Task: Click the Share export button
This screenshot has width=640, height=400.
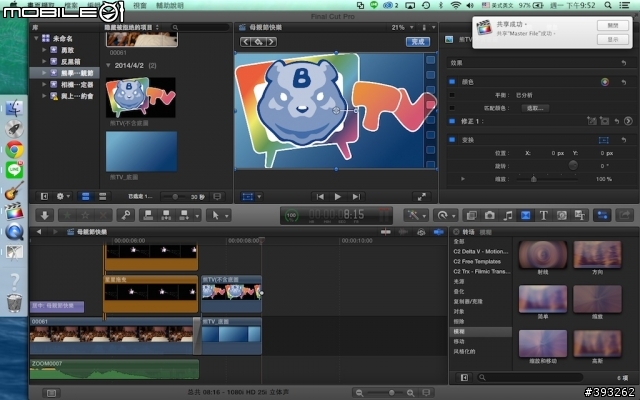Action: point(624,215)
